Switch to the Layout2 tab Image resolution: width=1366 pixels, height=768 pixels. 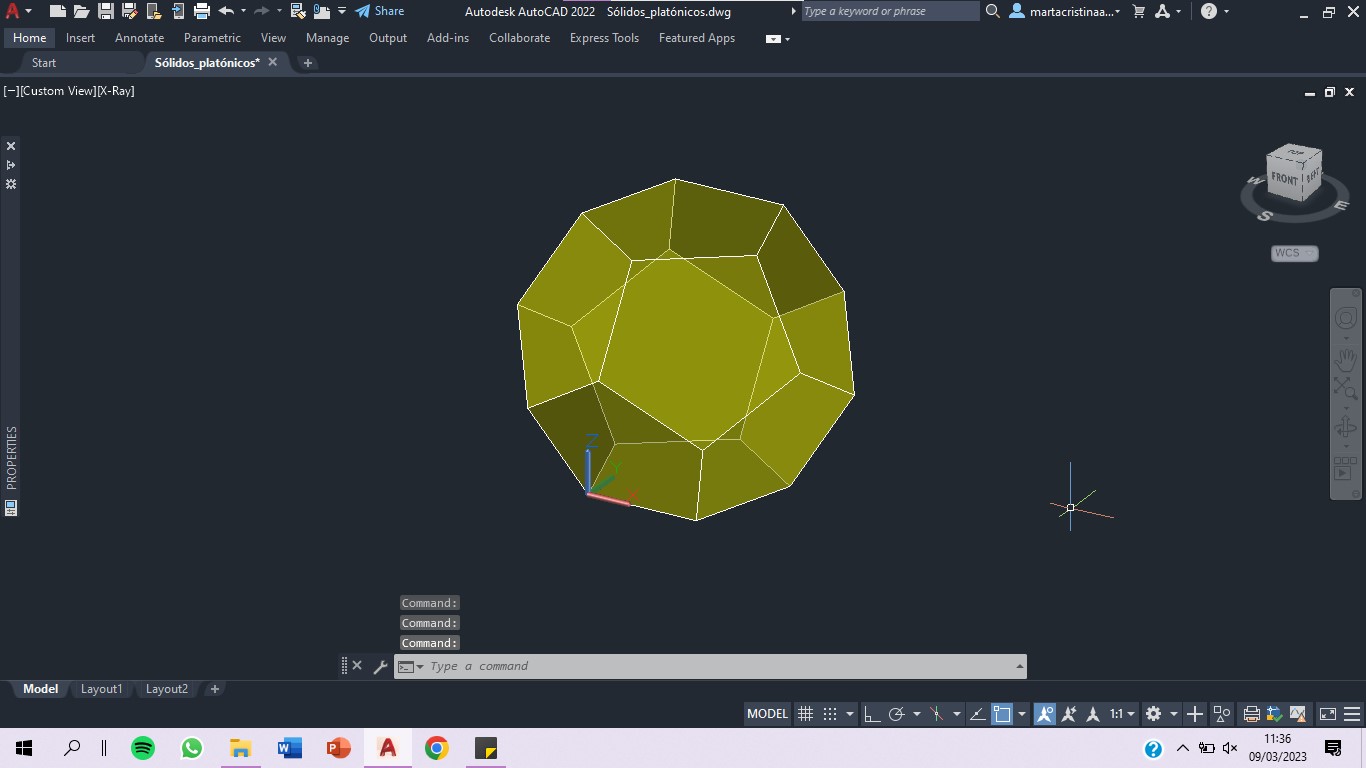click(167, 689)
